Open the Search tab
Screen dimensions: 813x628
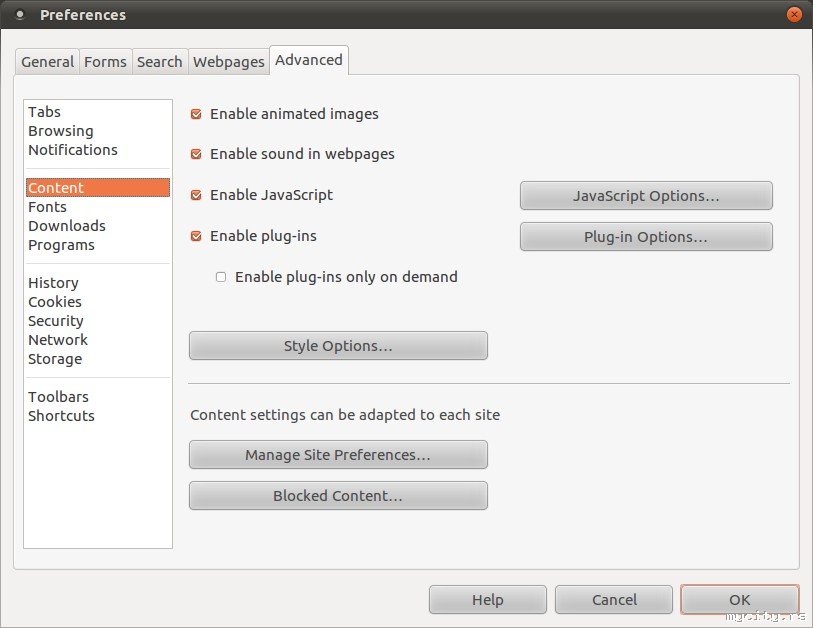tap(160, 62)
